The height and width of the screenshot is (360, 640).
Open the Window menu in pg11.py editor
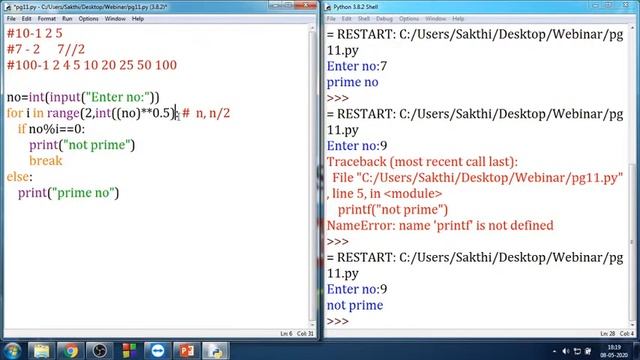coord(115,19)
